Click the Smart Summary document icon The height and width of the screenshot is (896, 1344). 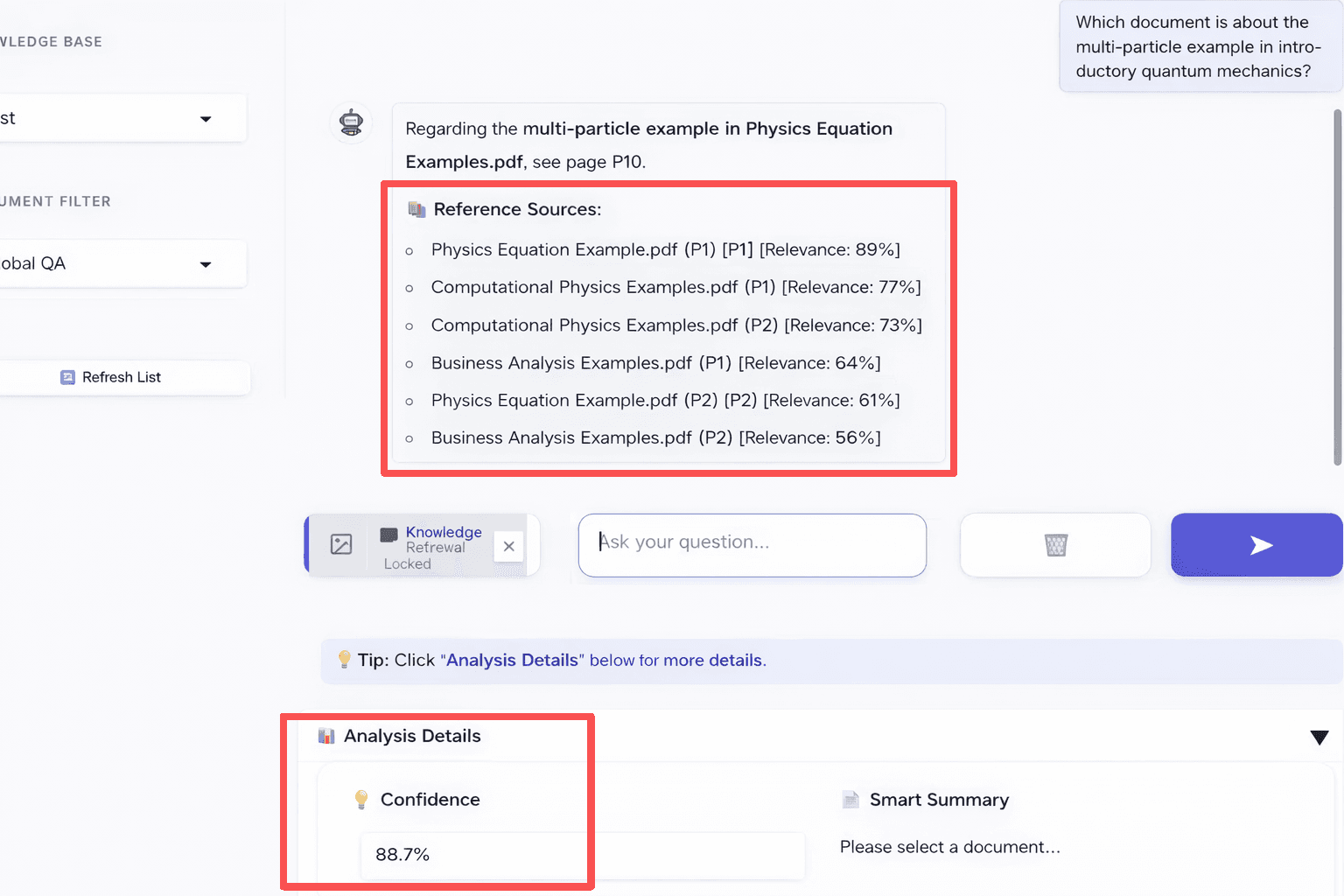click(x=850, y=800)
